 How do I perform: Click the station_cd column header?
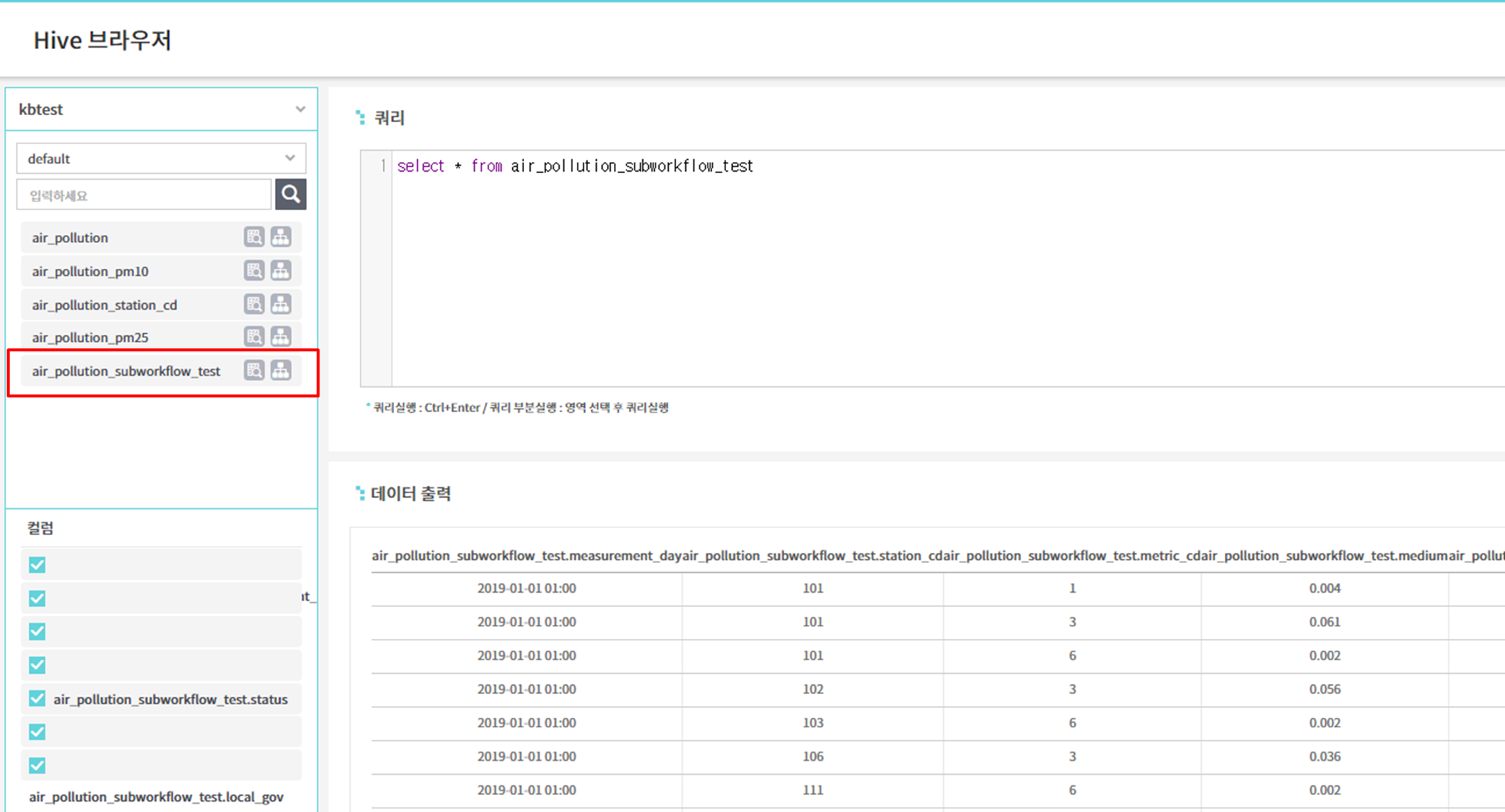pos(812,556)
